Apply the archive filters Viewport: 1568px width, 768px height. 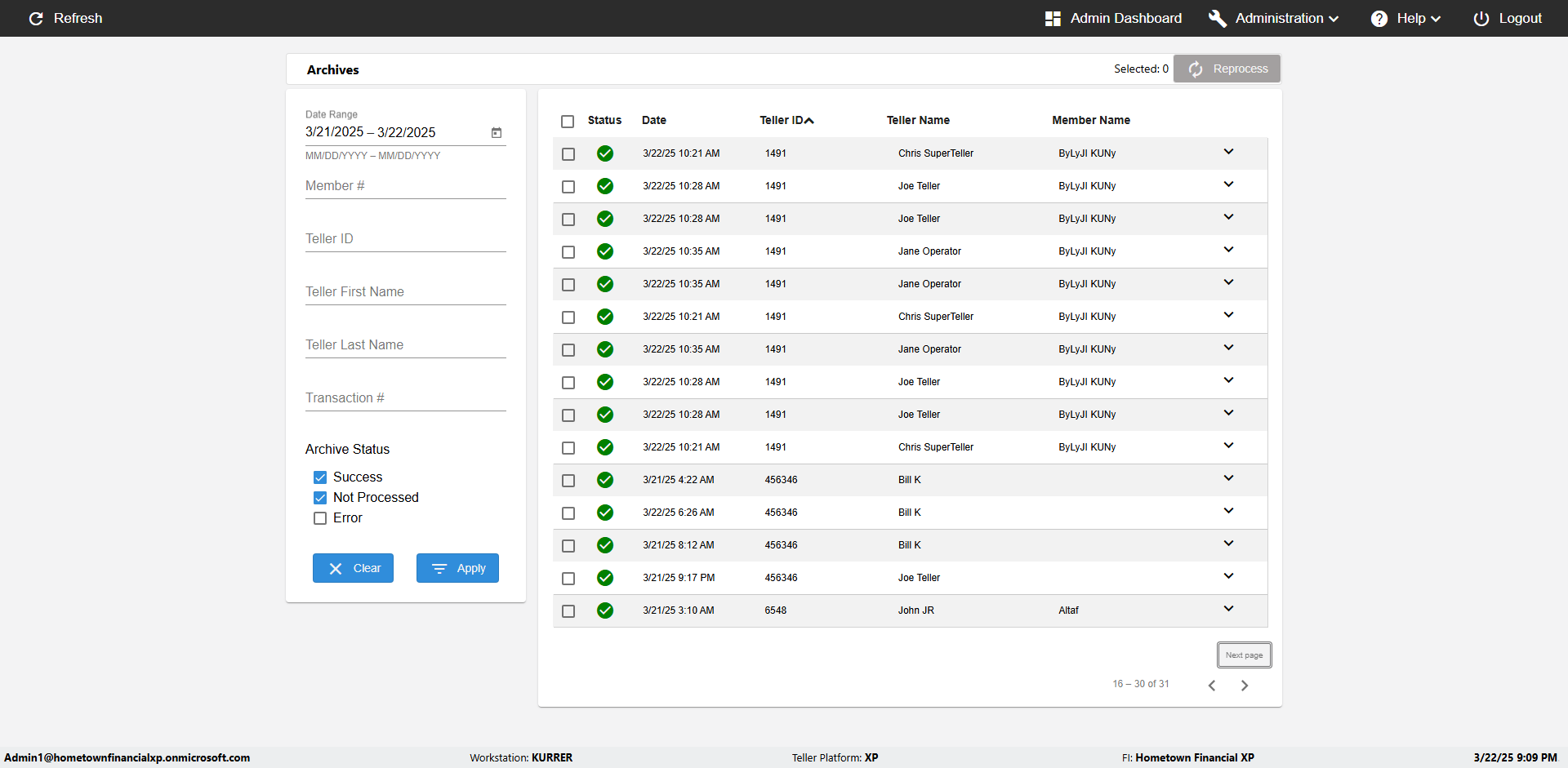(457, 568)
